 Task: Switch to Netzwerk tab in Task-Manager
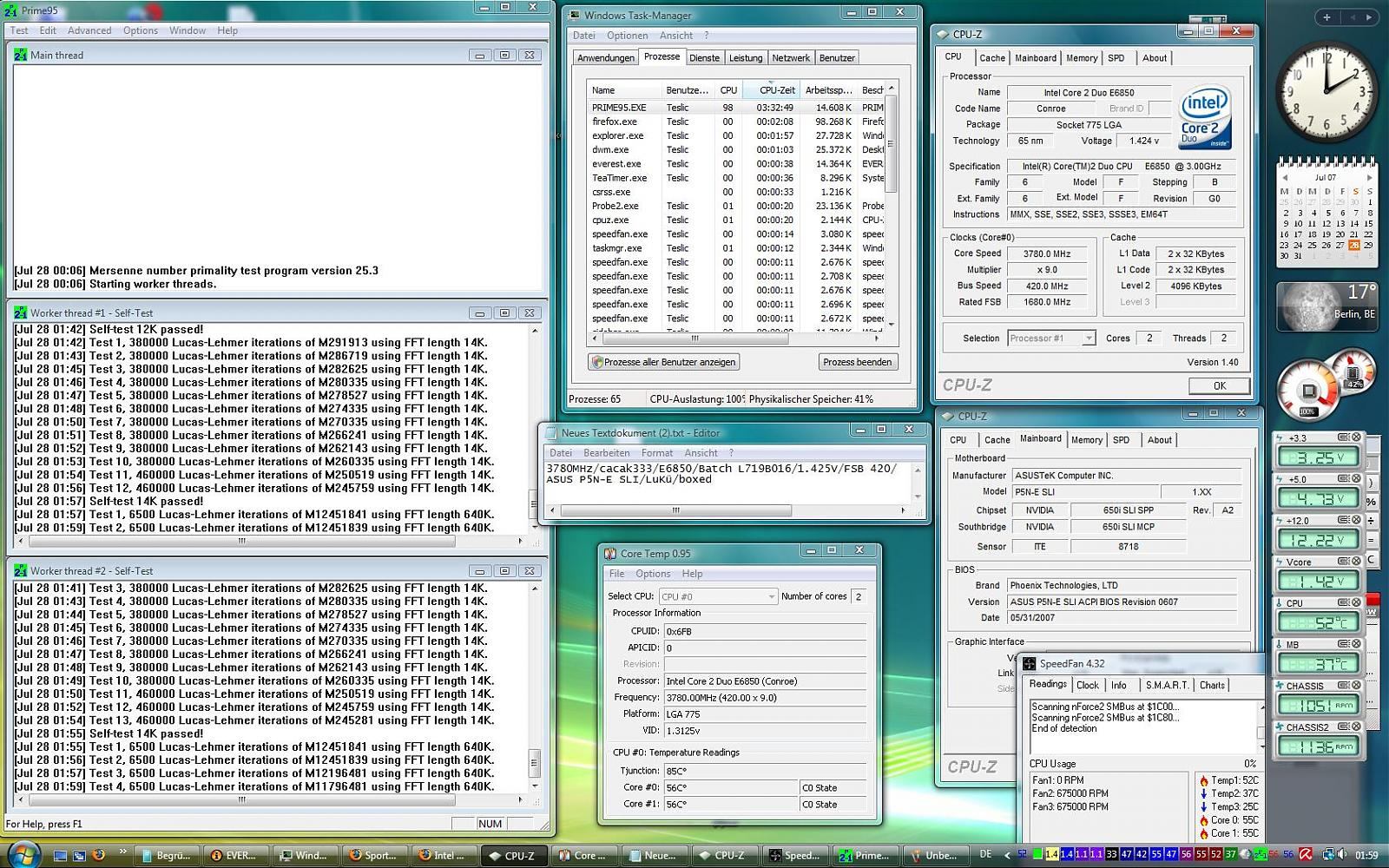pyautogui.click(x=791, y=58)
